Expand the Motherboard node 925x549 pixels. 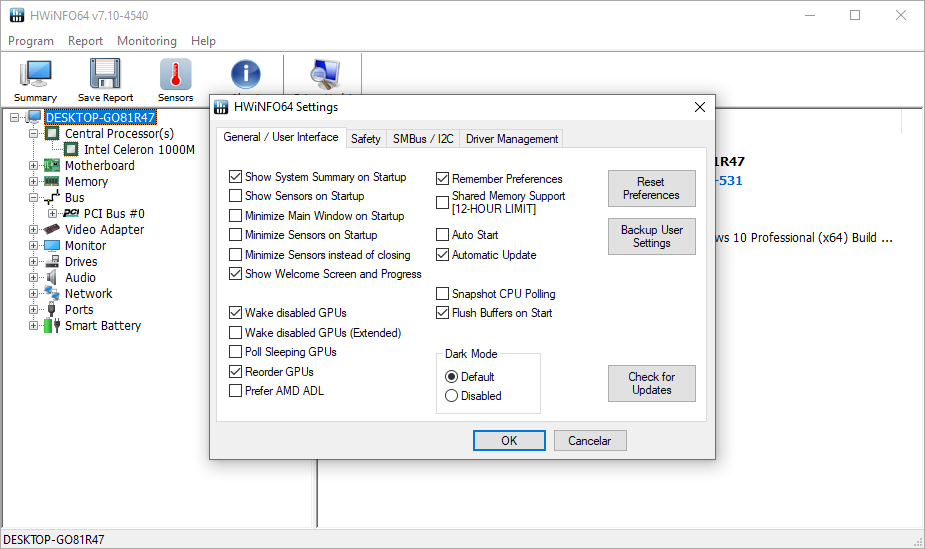pyautogui.click(x=33, y=165)
